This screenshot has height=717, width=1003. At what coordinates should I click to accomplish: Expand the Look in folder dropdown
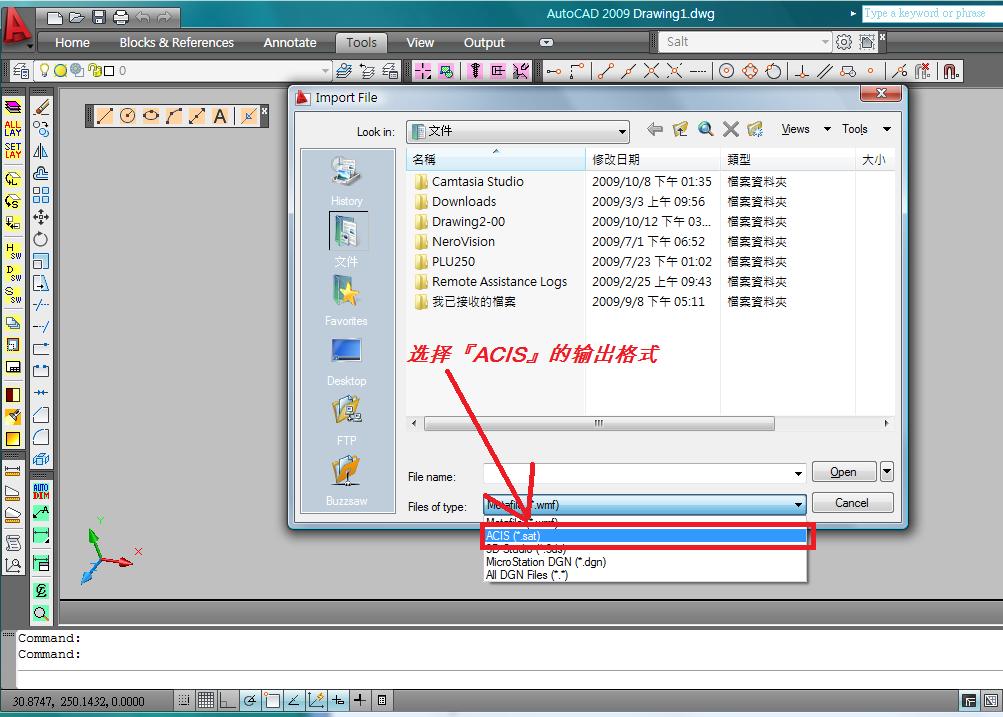(x=621, y=132)
